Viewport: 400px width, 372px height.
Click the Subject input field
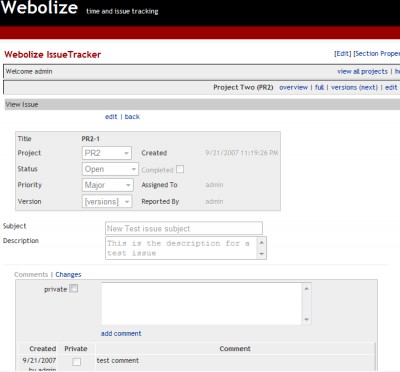click(x=184, y=228)
